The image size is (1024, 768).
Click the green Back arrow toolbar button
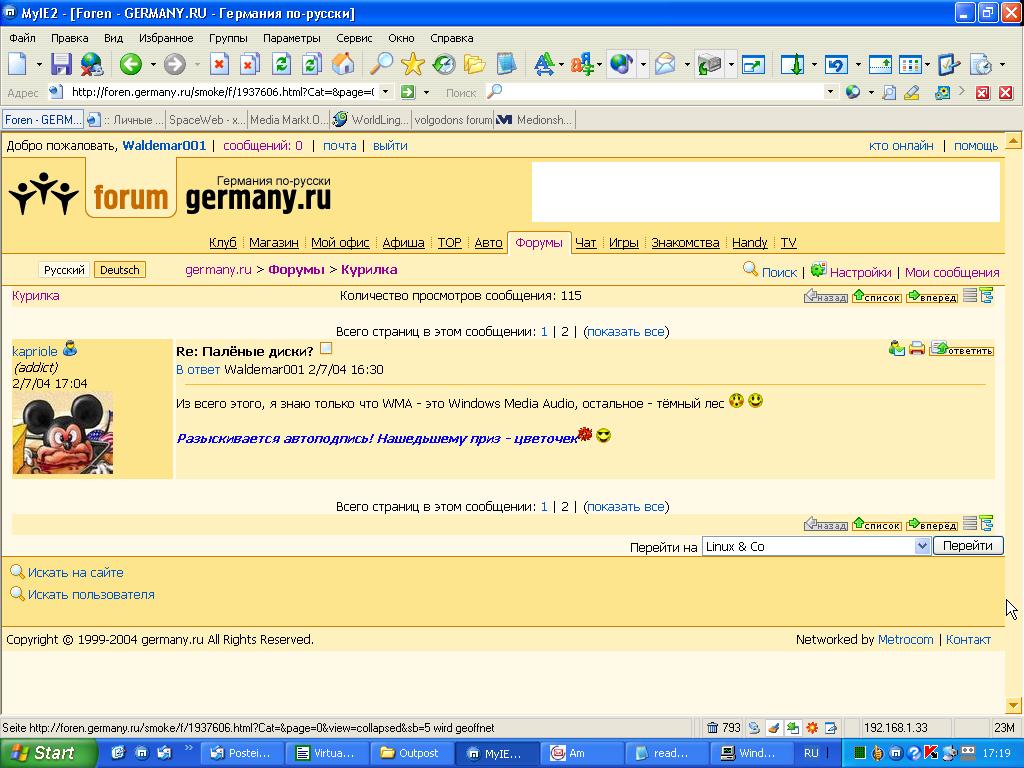pyautogui.click(x=131, y=64)
